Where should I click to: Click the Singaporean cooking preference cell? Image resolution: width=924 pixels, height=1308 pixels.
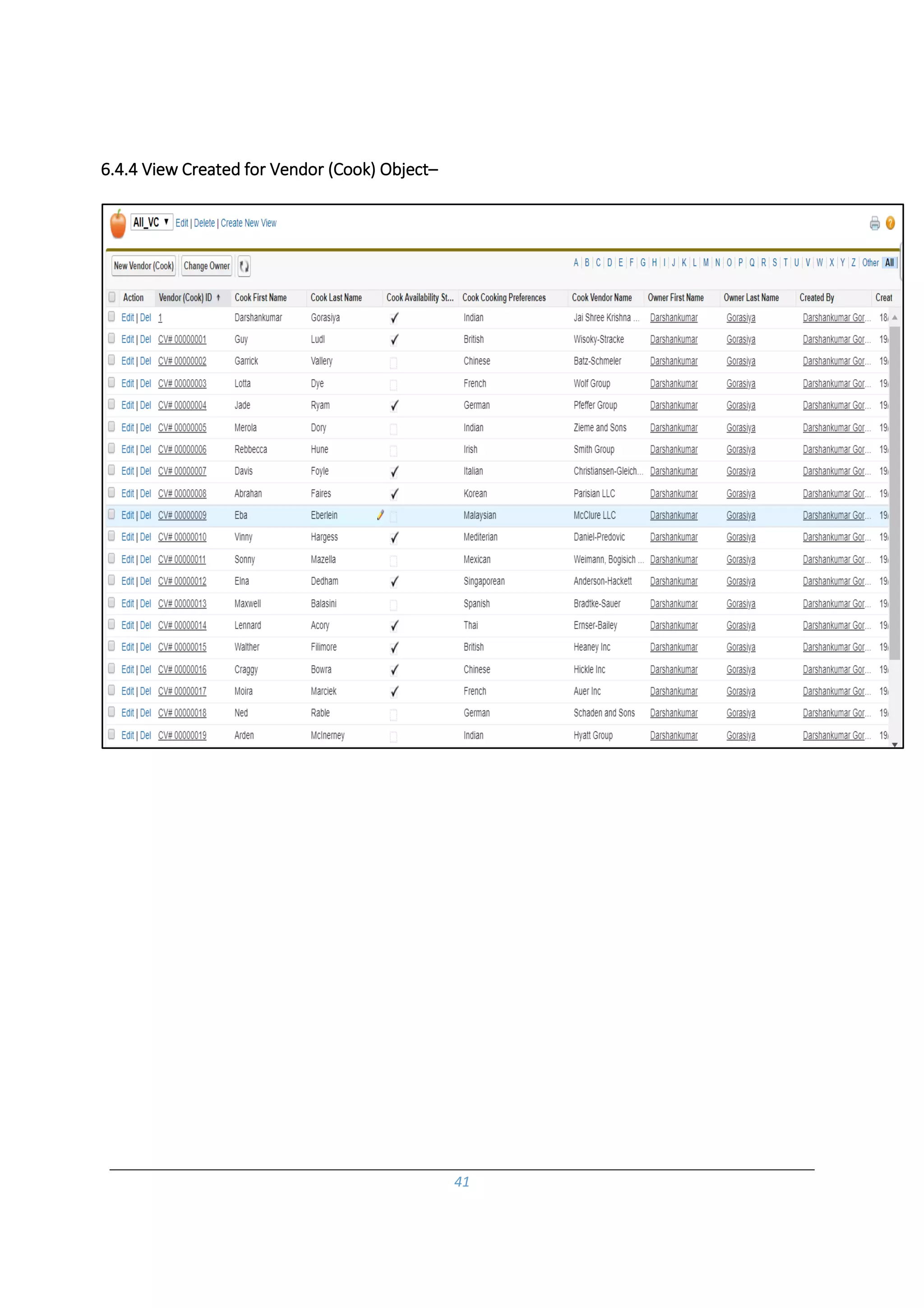484,582
